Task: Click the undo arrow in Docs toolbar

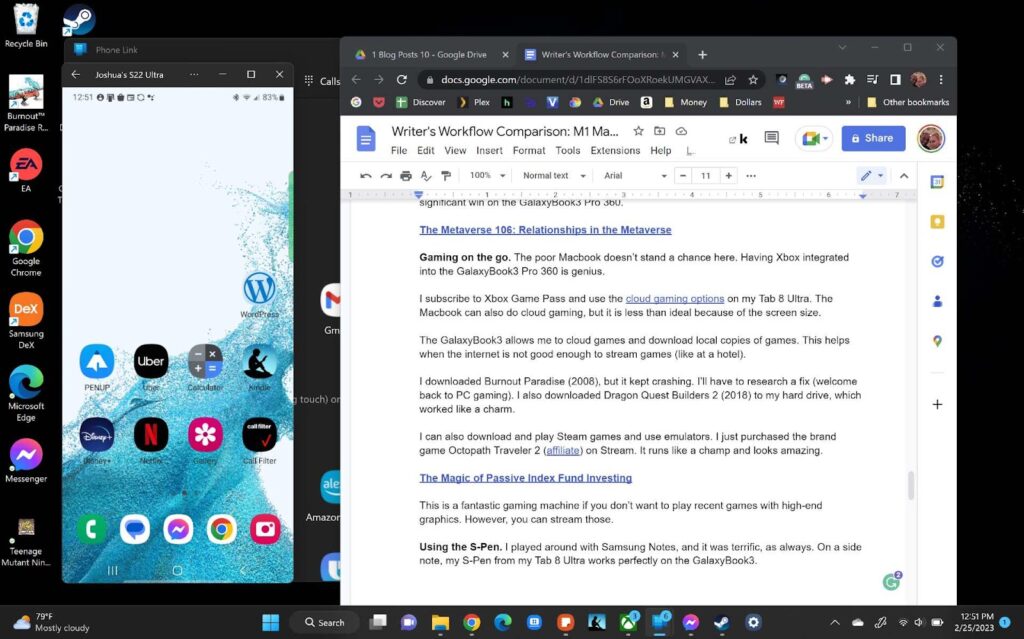Action: tap(366, 176)
